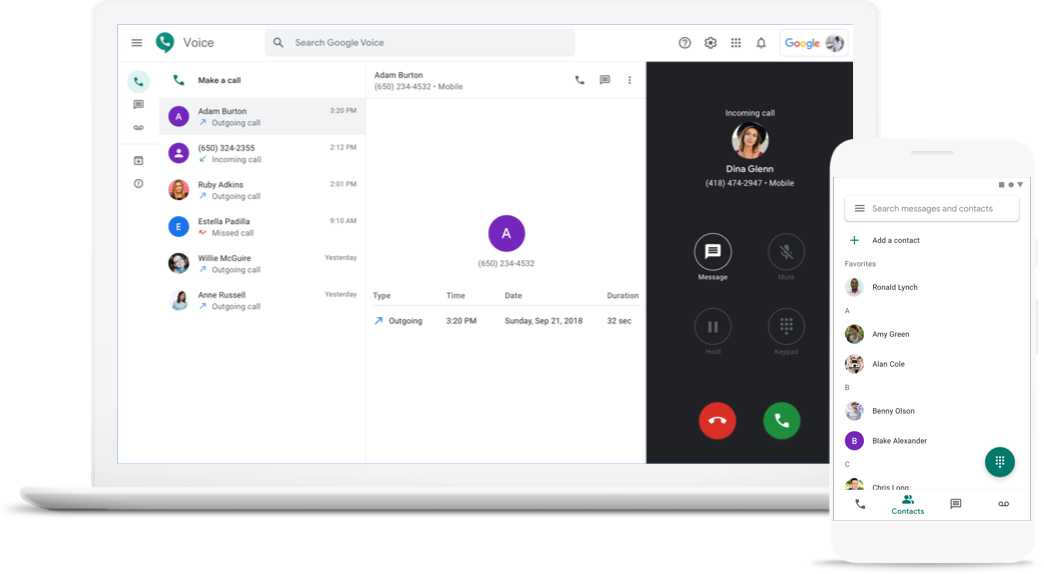Select the Ruby Adkins call entry
The image size is (1044, 574).
coord(262,190)
